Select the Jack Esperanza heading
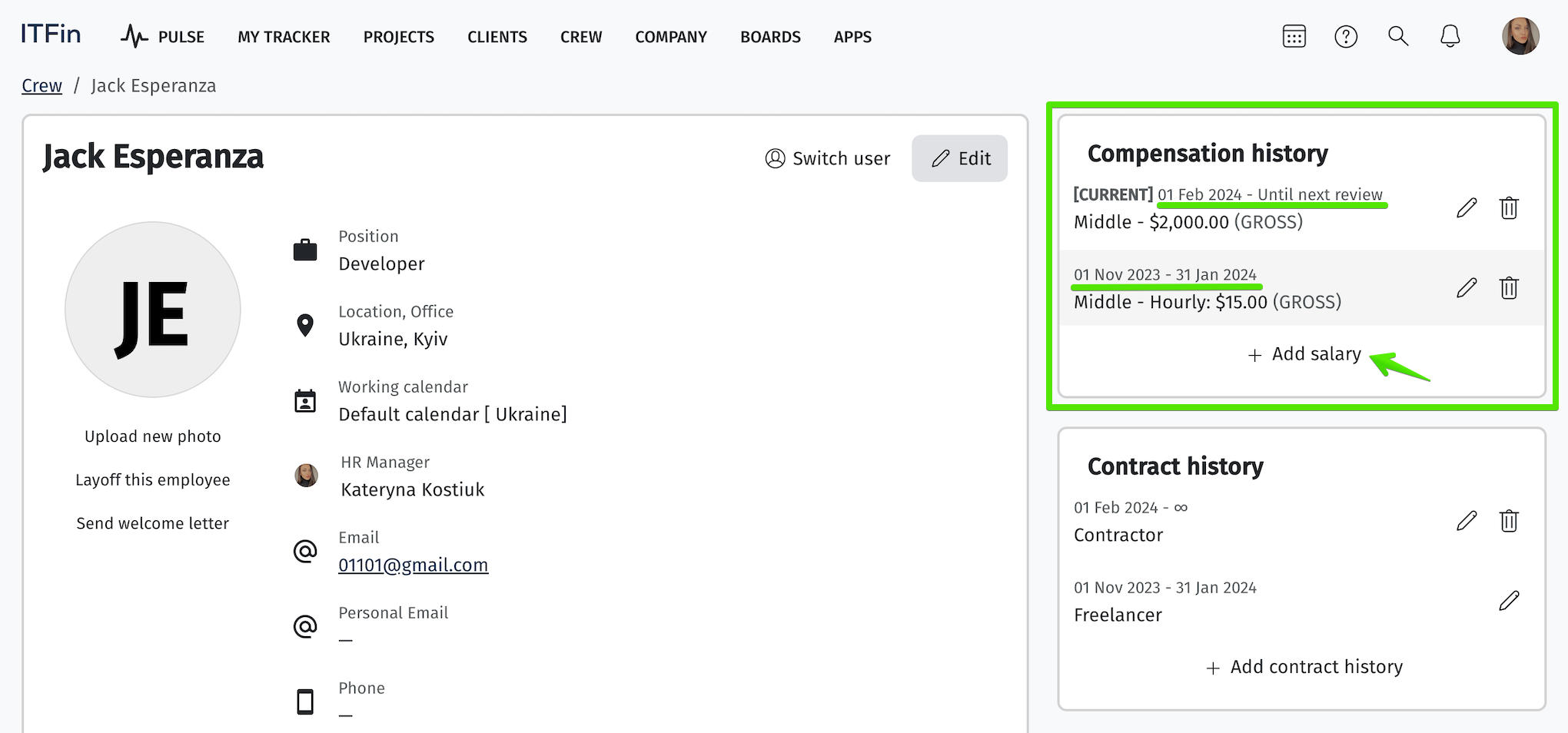The height and width of the screenshot is (733, 1568). [x=153, y=157]
